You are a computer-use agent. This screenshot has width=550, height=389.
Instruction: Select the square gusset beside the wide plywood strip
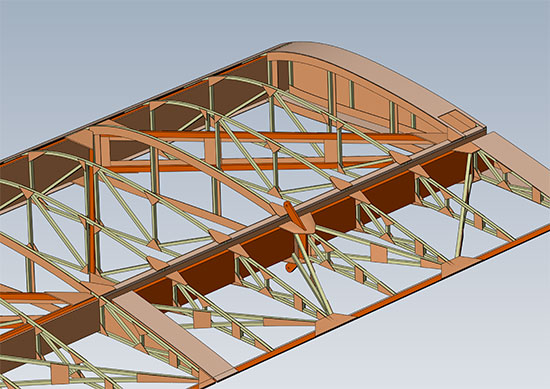coord(202,320)
